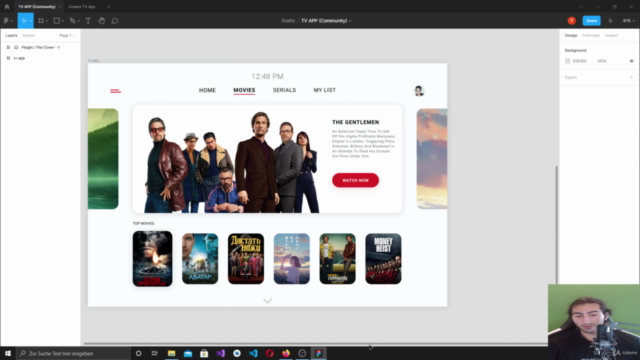Select the Move tool
This screenshot has height=360, width=640.
[x=24, y=21]
